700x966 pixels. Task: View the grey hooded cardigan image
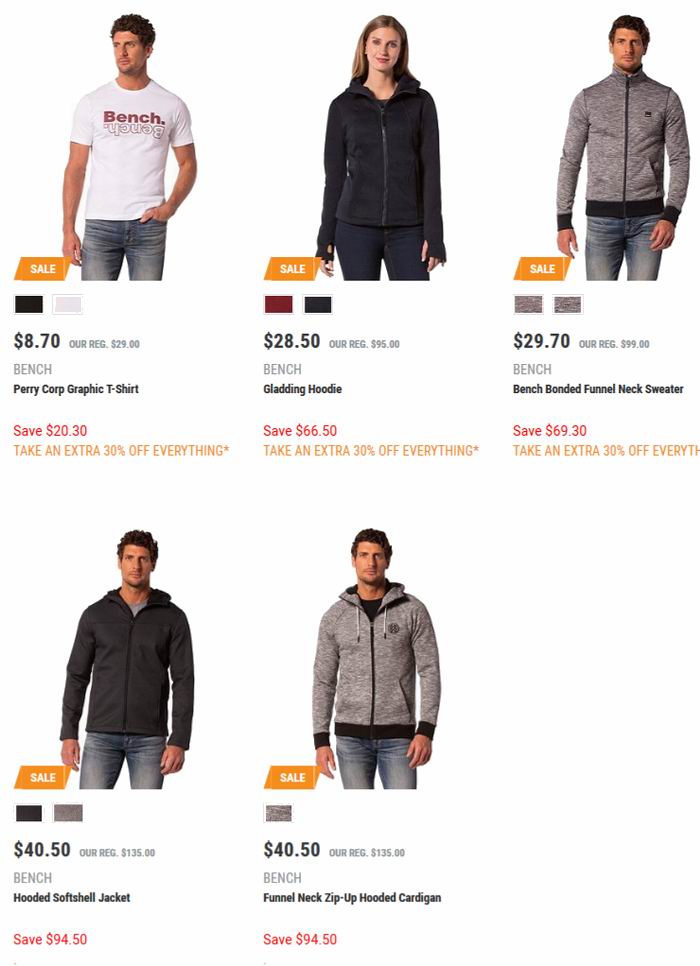click(x=376, y=658)
